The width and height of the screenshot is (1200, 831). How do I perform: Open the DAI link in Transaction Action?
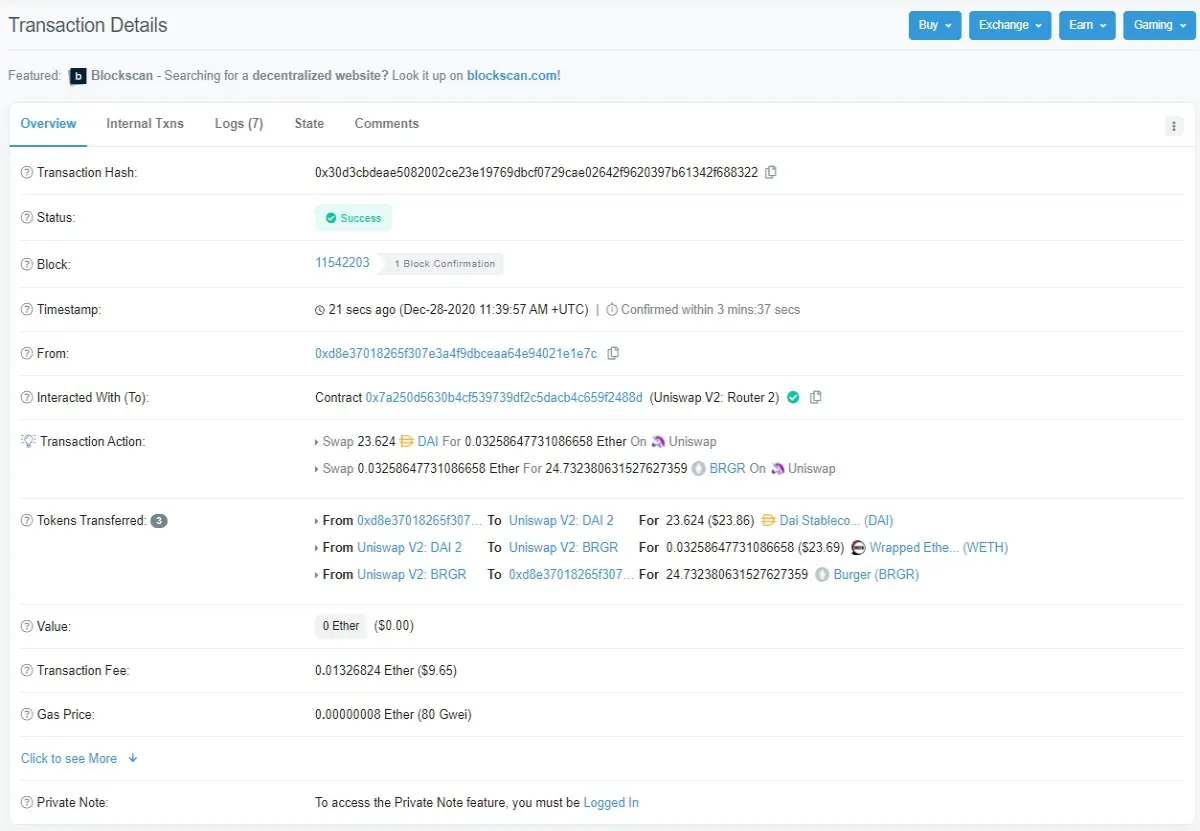[x=428, y=442]
